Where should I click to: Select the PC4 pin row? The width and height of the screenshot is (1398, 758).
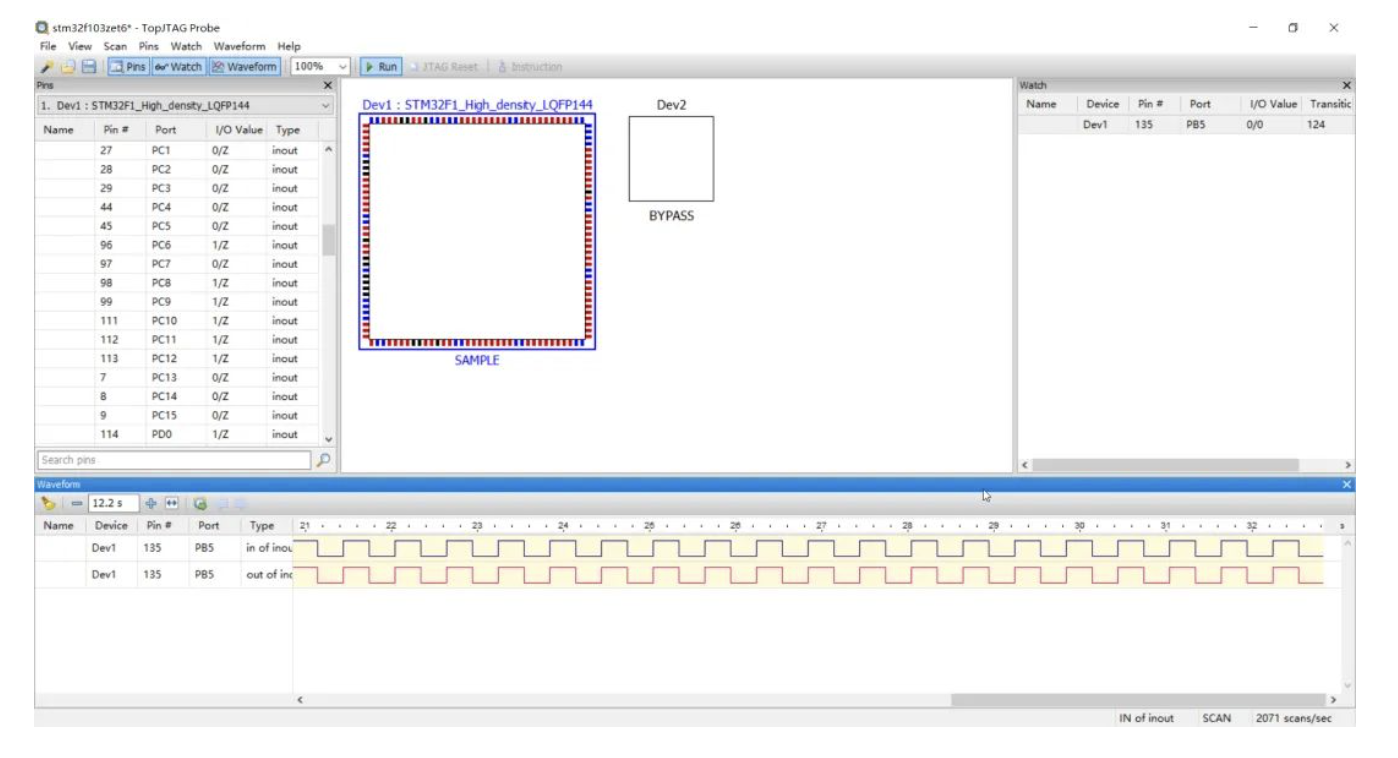178,207
